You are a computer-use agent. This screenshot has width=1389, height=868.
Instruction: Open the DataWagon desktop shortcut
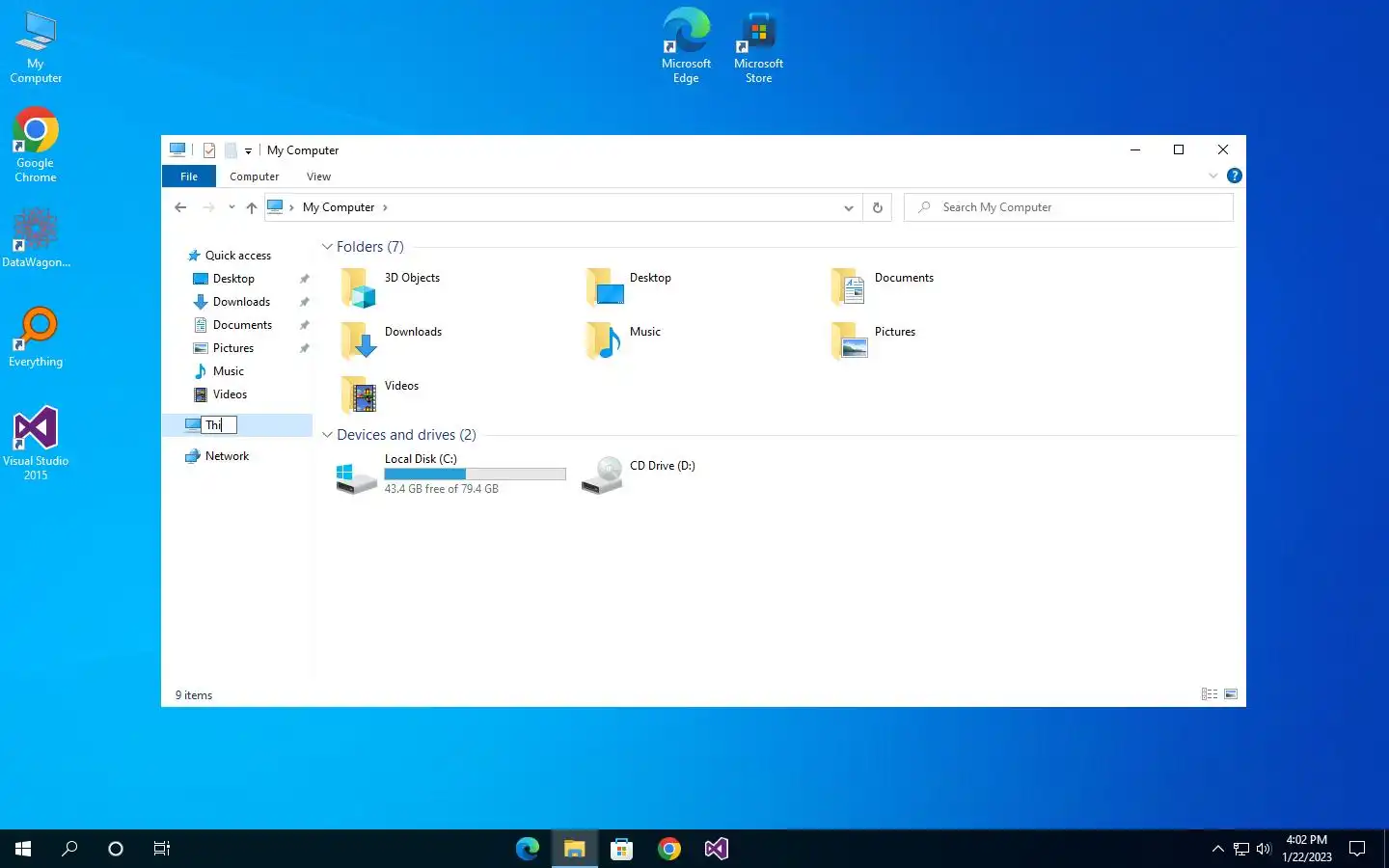[x=36, y=237]
